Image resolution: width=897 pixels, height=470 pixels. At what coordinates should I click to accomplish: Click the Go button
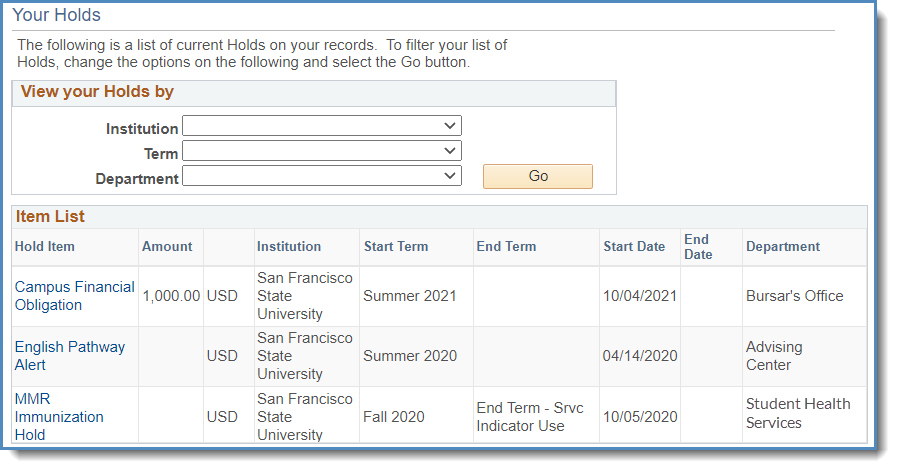pyautogui.click(x=538, y=176)
